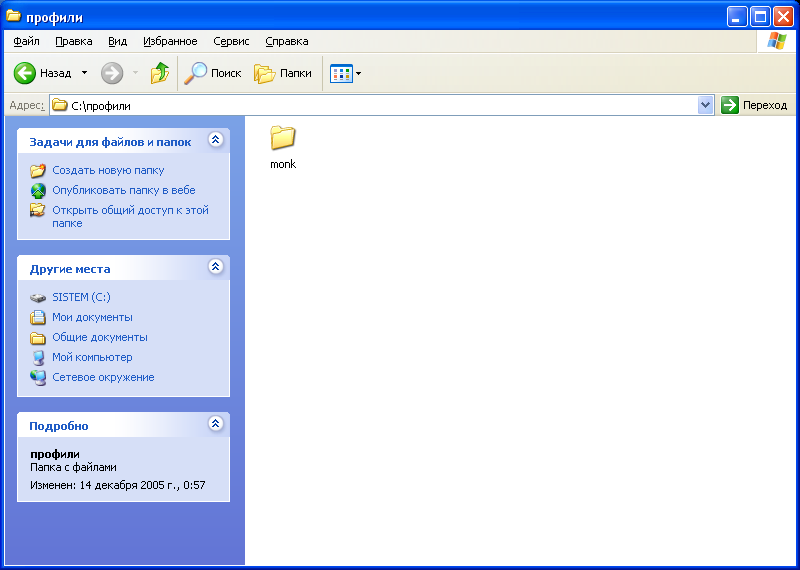This screenshot has width=800, height=570.
Task: Click the new folder icon in tasks
Action: (x=38, y=170)
